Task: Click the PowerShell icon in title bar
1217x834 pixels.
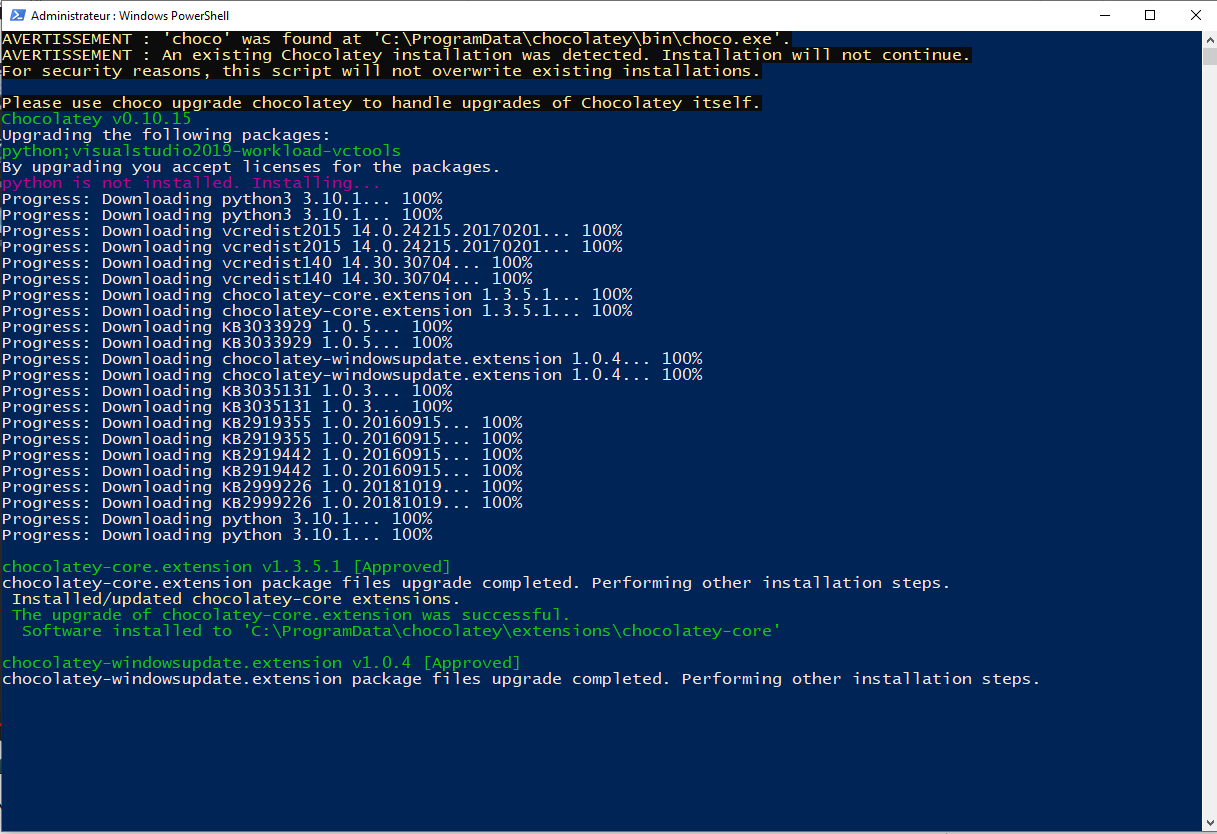Action: 17,15
